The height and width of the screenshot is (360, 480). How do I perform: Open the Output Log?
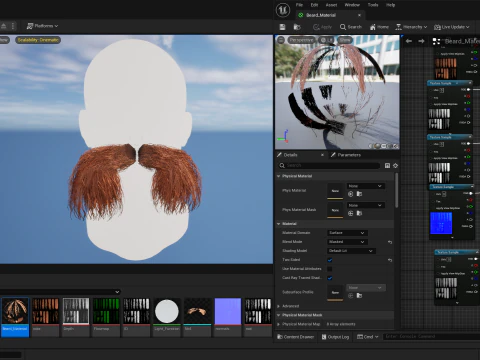click(x=335, y=337)
